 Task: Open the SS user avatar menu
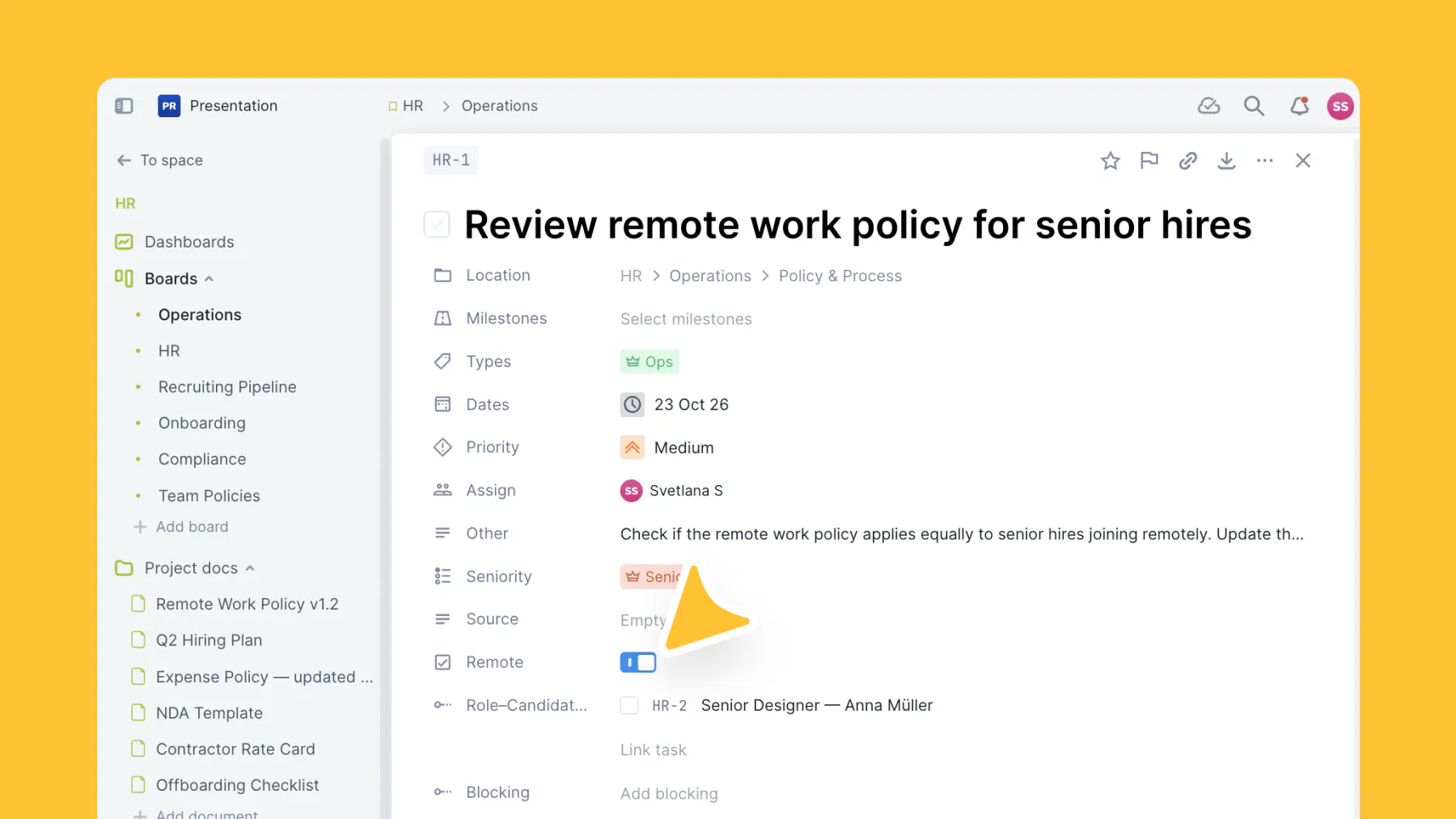click(x=1340, y=106)
